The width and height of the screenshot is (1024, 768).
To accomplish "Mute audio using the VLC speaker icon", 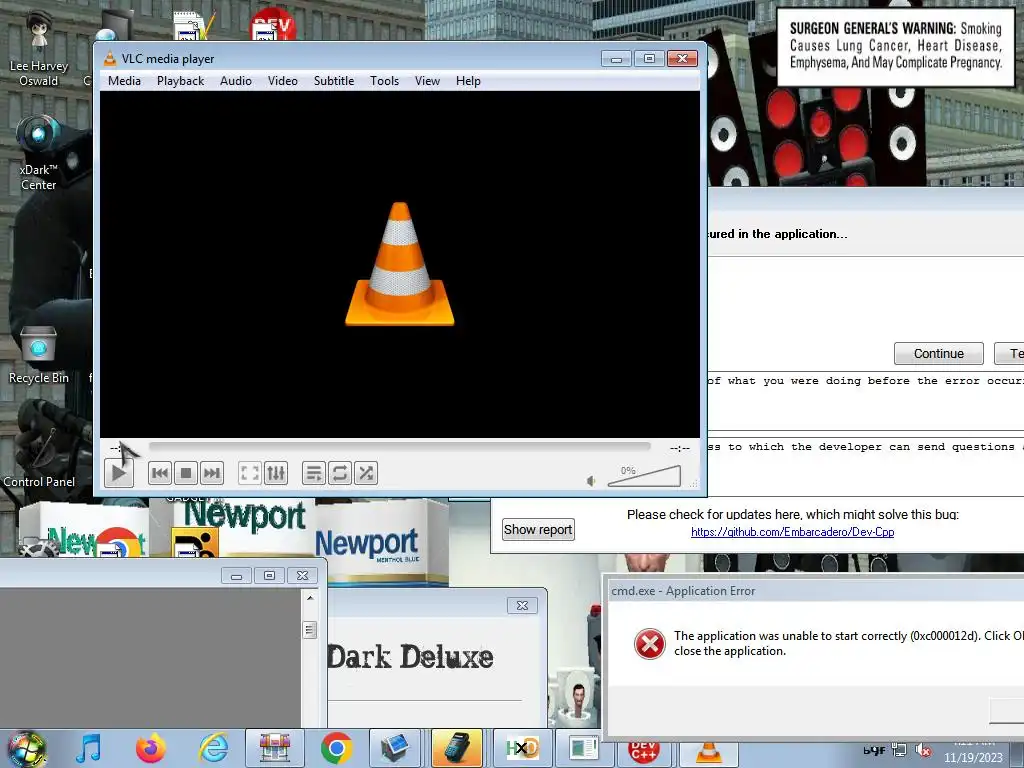I will coord(592,481).
